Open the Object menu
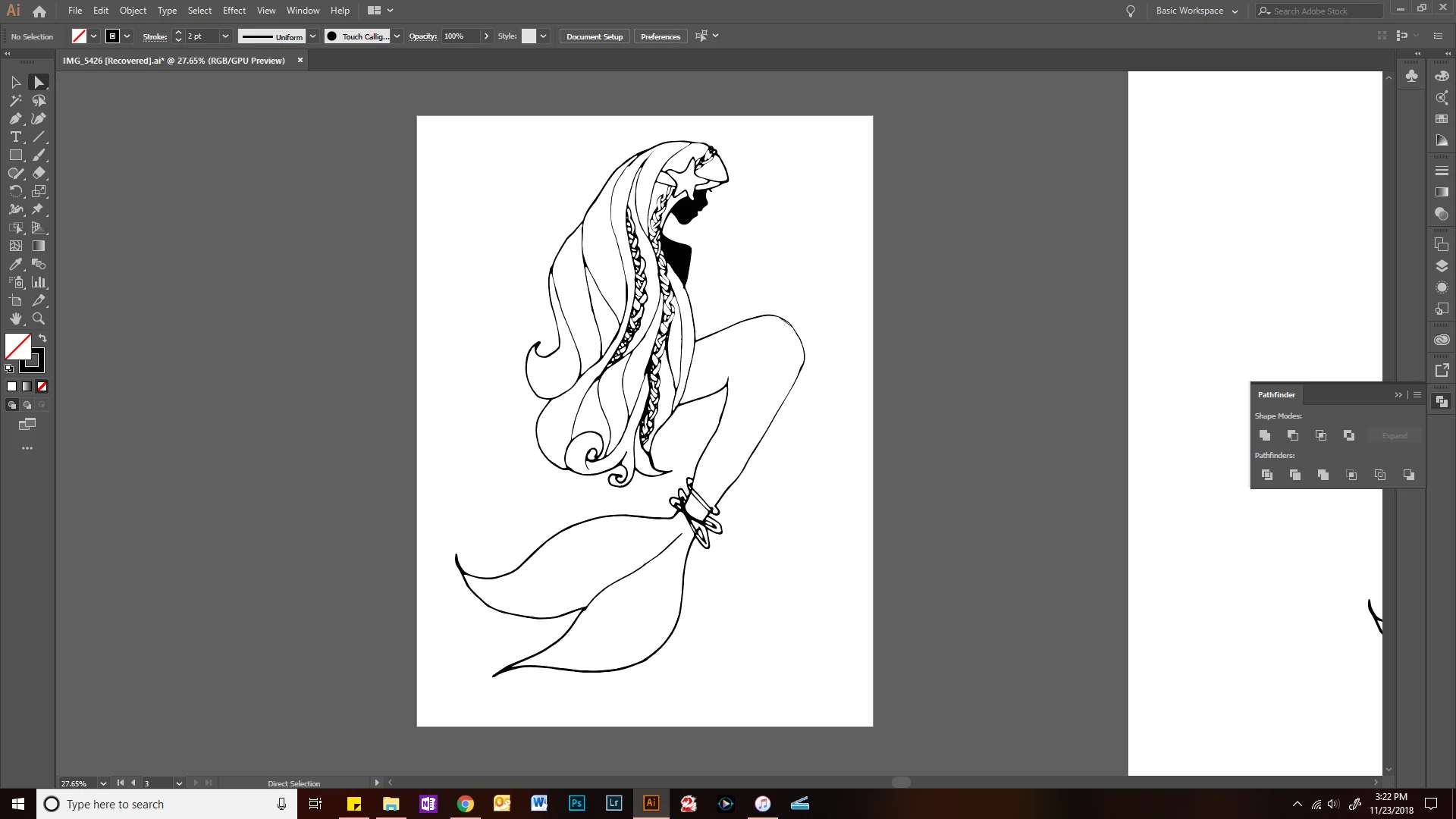This screenshot has width=1456, height=819. click(x=133, y=11)
